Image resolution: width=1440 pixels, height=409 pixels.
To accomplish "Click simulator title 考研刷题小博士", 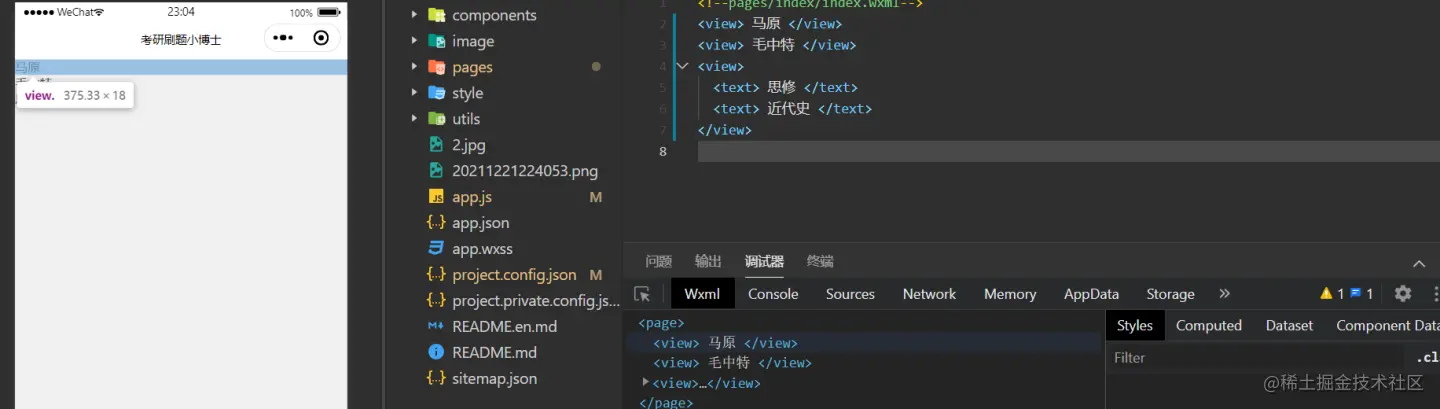I will (181, 40).
